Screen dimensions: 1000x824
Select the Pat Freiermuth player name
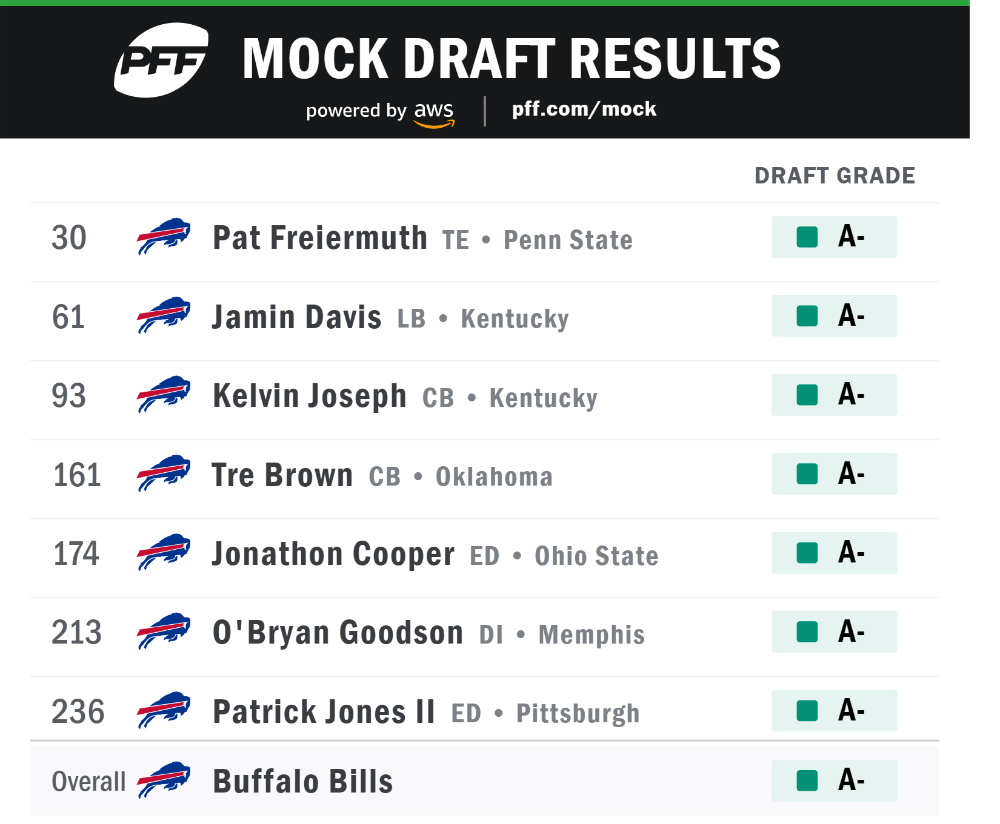click(x=320, y=238)
